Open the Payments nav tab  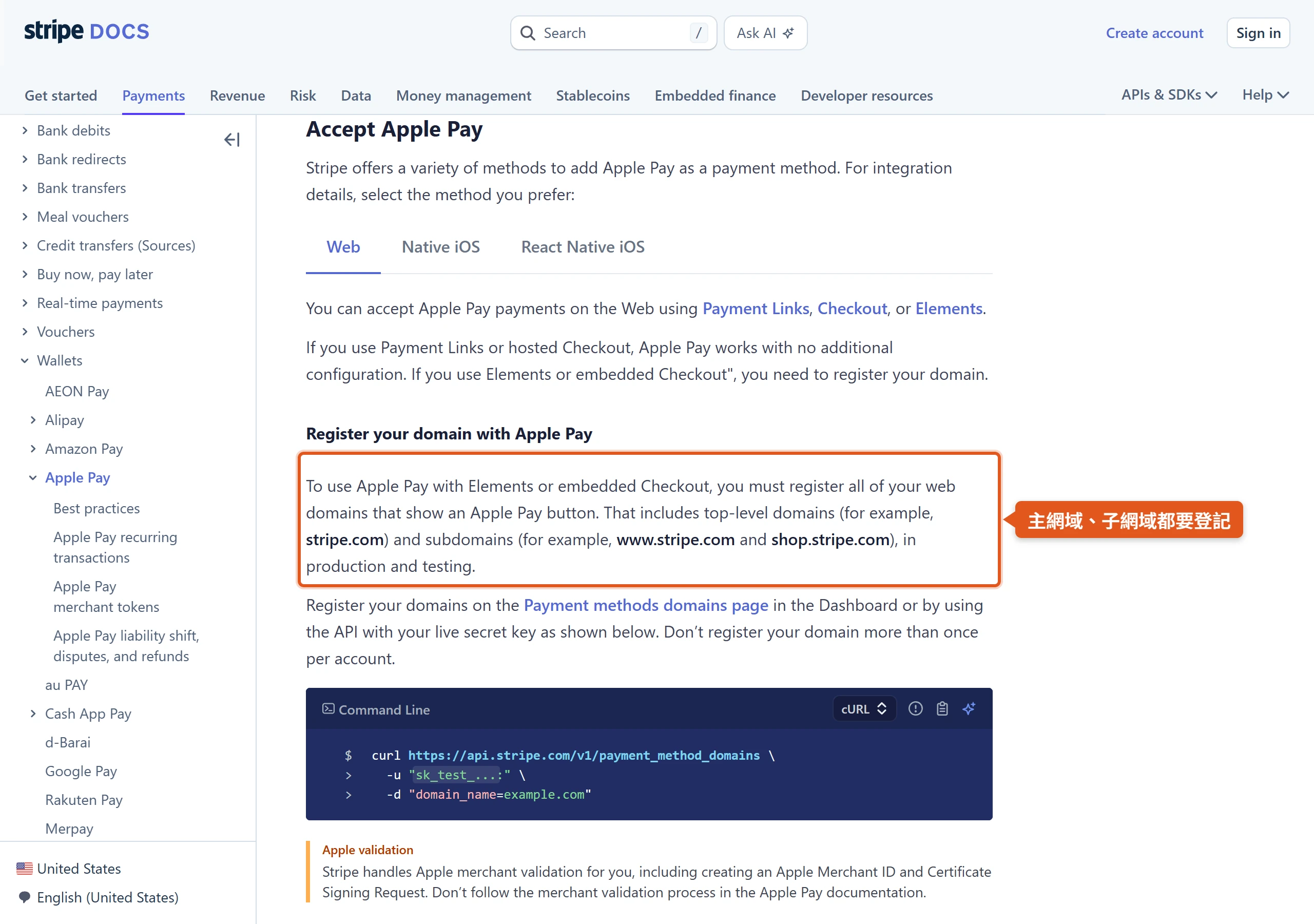(x=153, y=95)
